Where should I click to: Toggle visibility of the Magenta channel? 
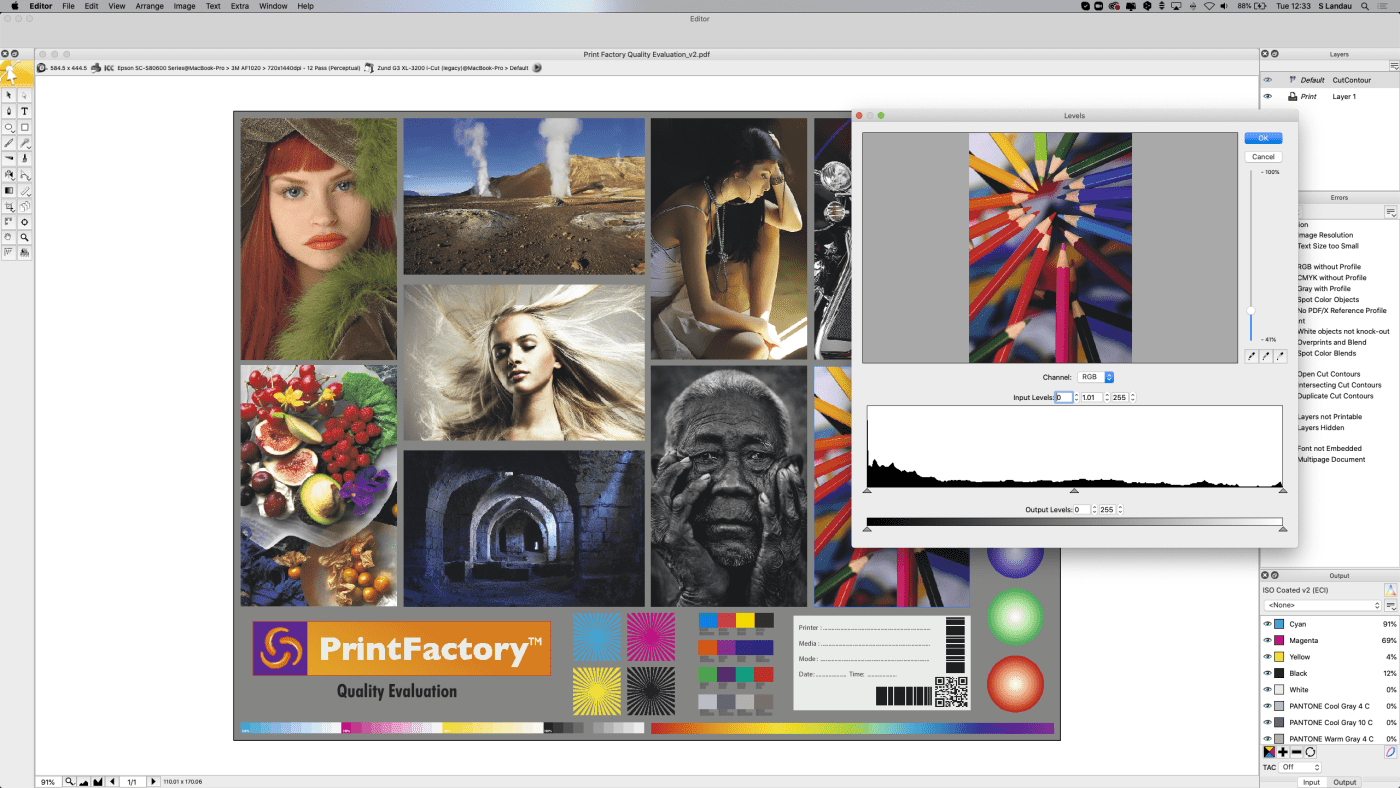(1267, 640)
